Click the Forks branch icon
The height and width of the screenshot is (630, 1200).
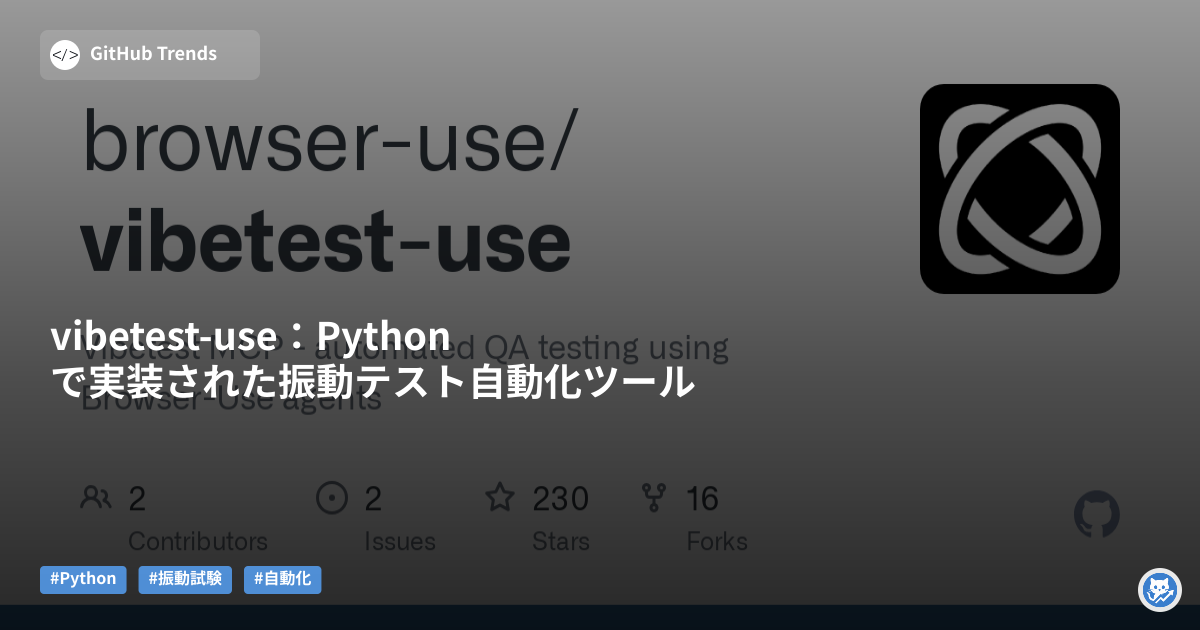point(654,497)
